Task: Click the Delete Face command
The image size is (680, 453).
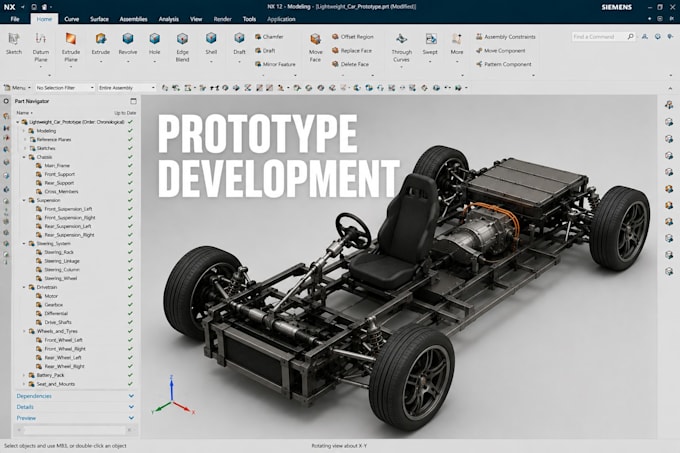Action: click(350, 64)
